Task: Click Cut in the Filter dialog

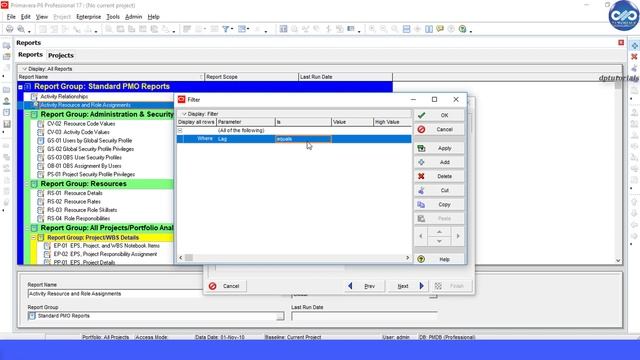Action: [439, 190]
